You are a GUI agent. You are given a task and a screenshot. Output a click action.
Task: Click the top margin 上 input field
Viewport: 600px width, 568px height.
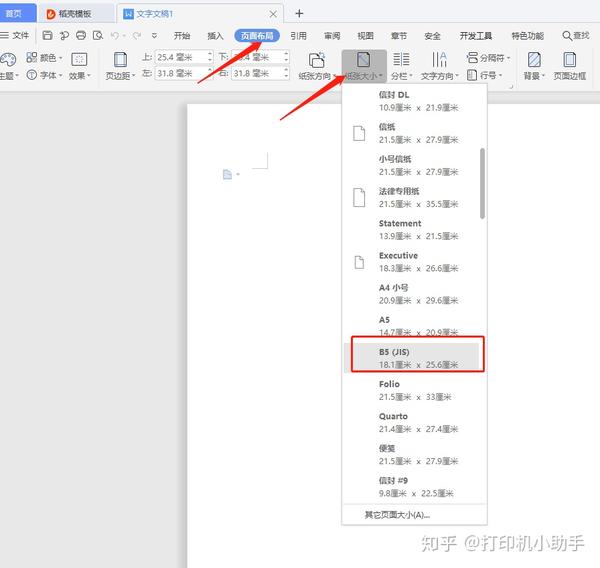click(182, 57)
